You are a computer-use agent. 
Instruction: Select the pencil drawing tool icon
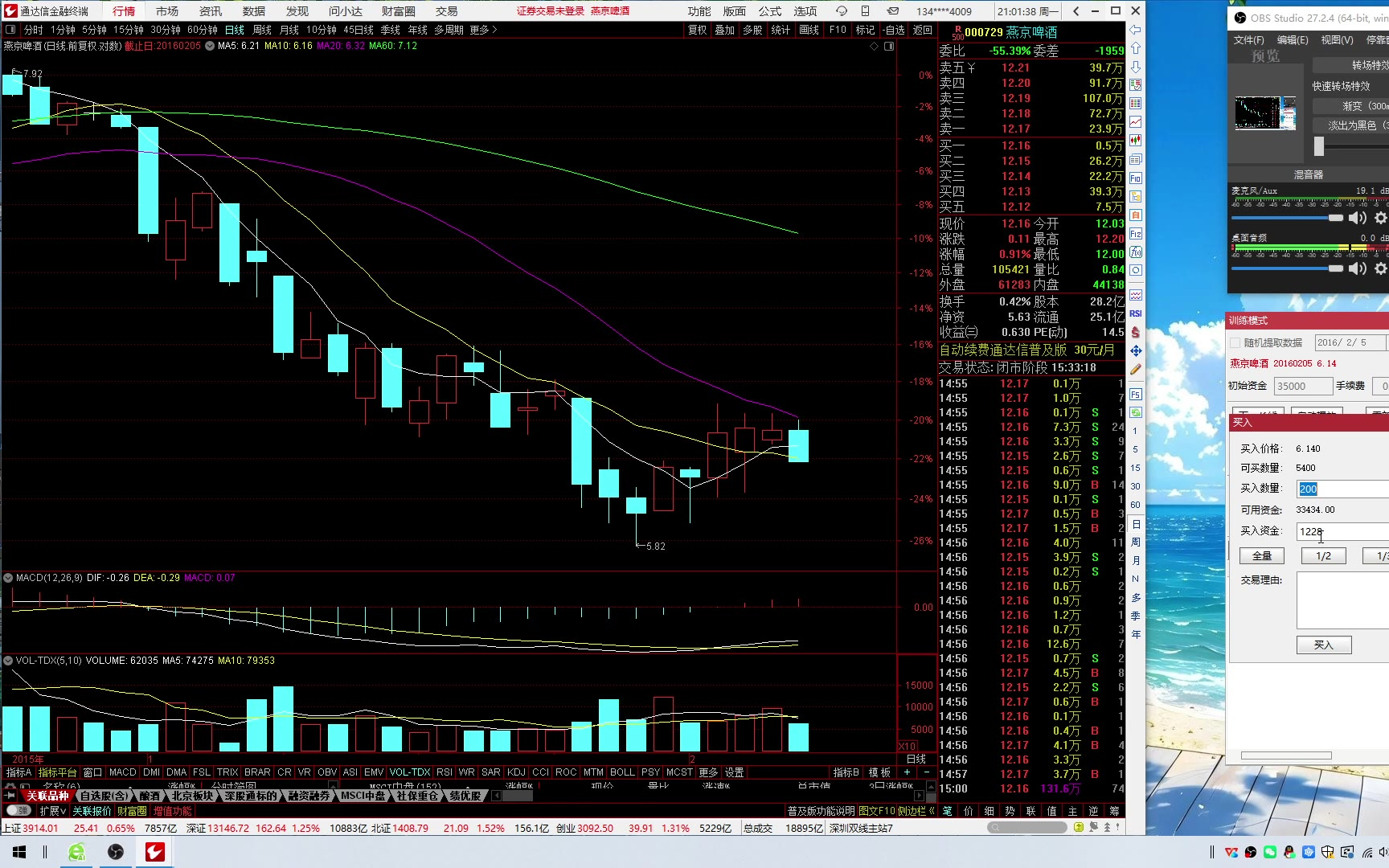(x=1135, y=370)
